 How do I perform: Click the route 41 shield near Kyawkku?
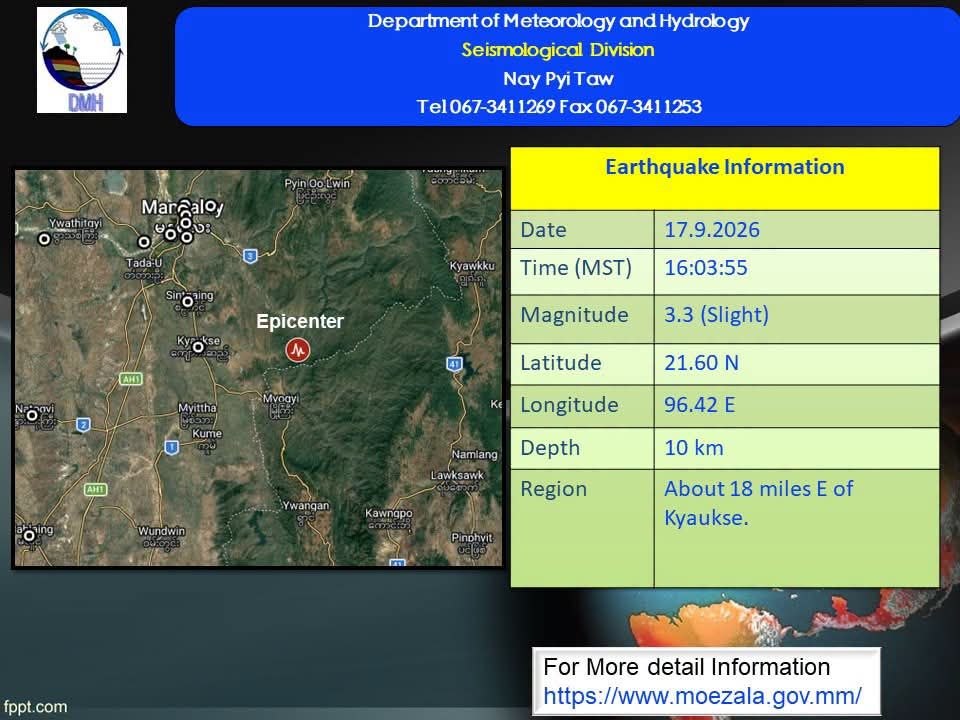(454, 364)
